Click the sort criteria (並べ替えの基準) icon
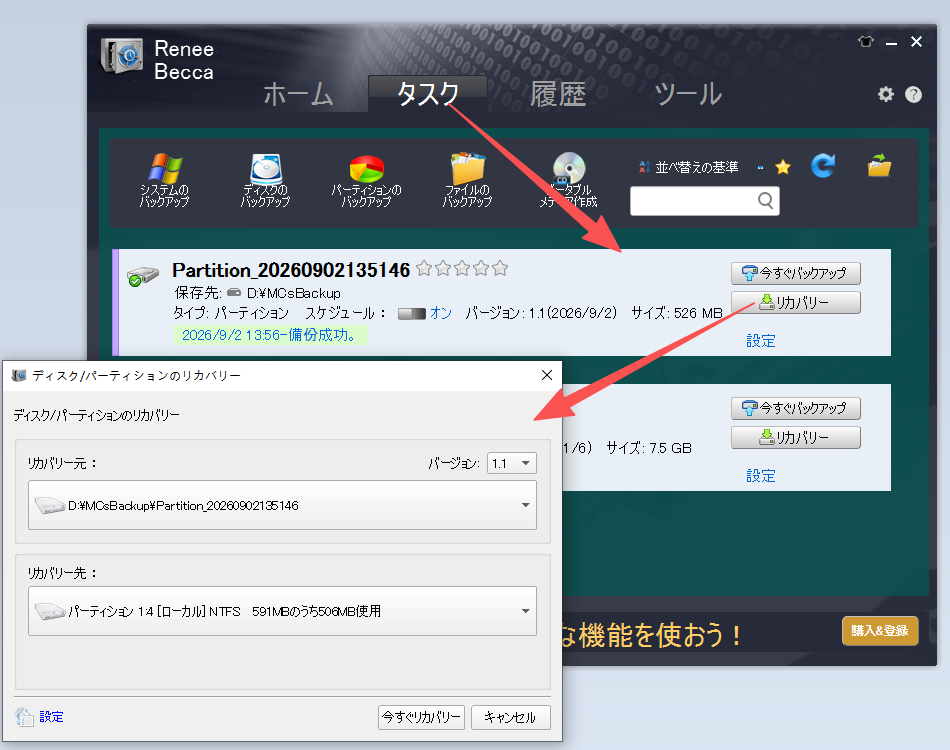 (644, 167)
